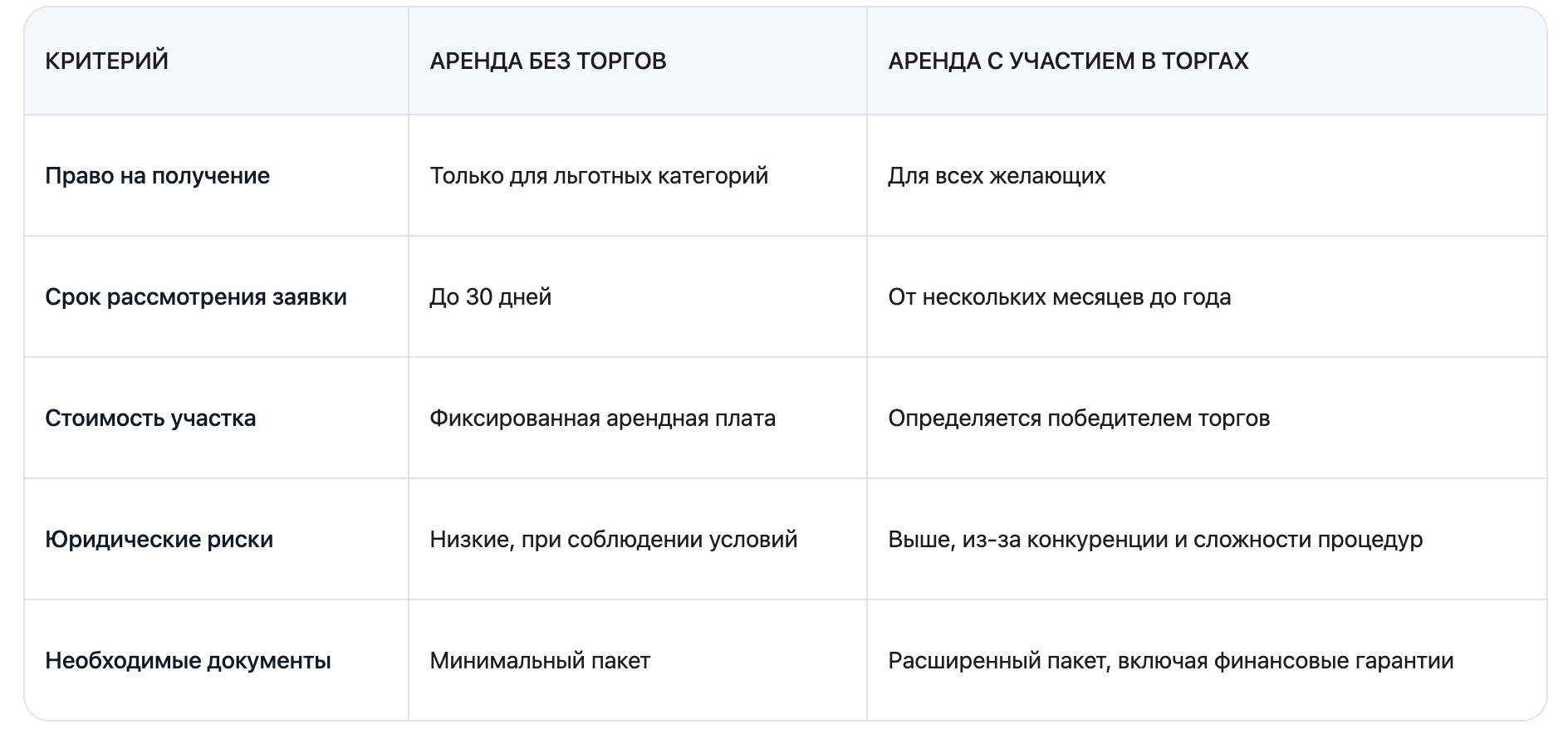The height and width of the screenshot is (734, 1568).
Task: Select the АРЕНДА БЕЗ ТОРГОВ header
Action: pos(548,61)
